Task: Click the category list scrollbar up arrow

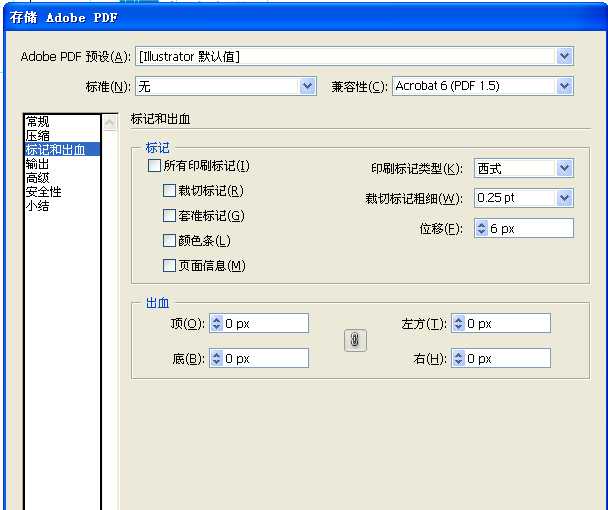Action: [x=110, y=123]
